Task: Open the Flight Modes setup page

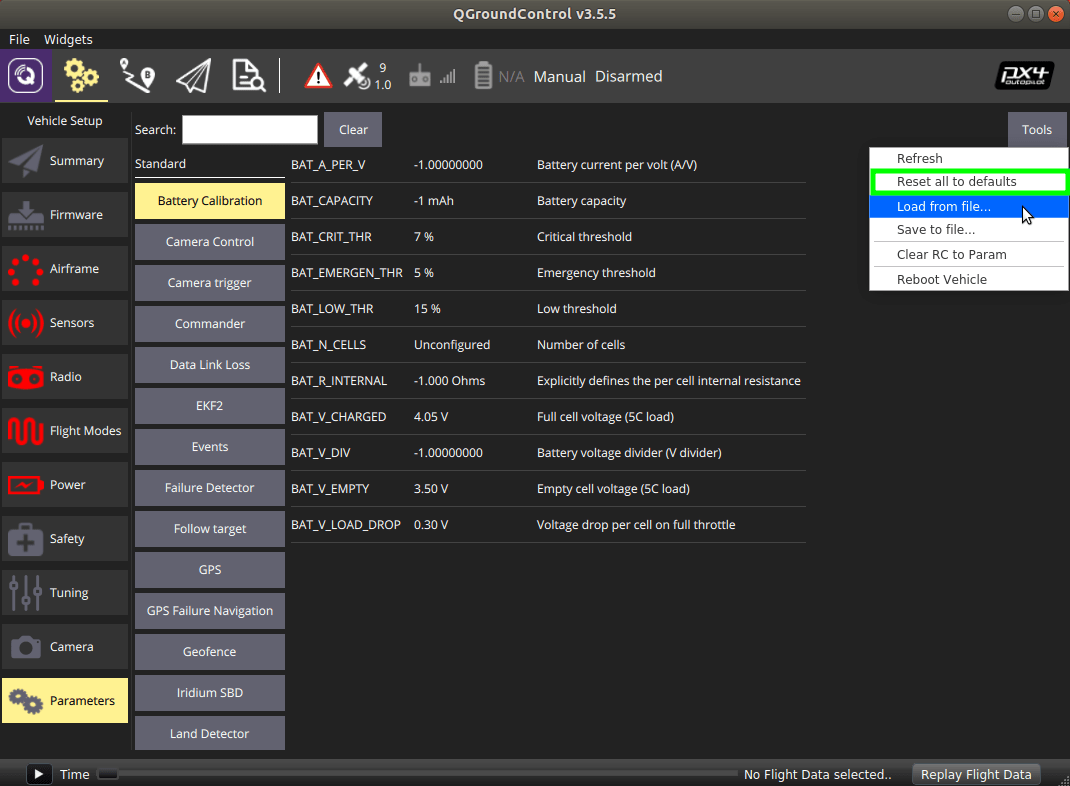Action: [x=65, y=431]
